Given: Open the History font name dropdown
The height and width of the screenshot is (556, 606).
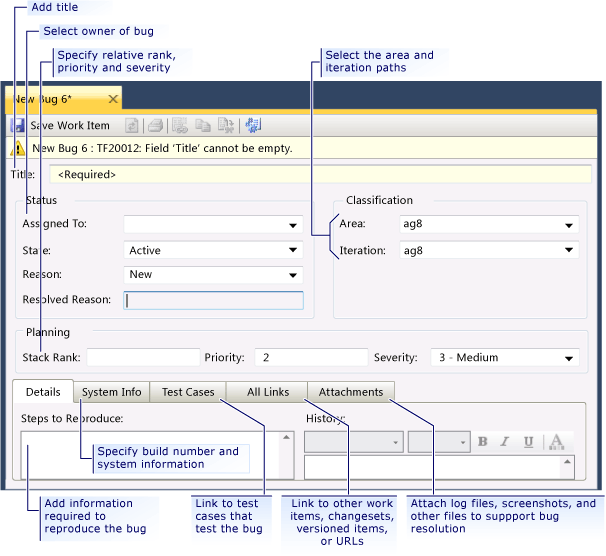Looking at the screenshot, I should (x=354, y=442).
